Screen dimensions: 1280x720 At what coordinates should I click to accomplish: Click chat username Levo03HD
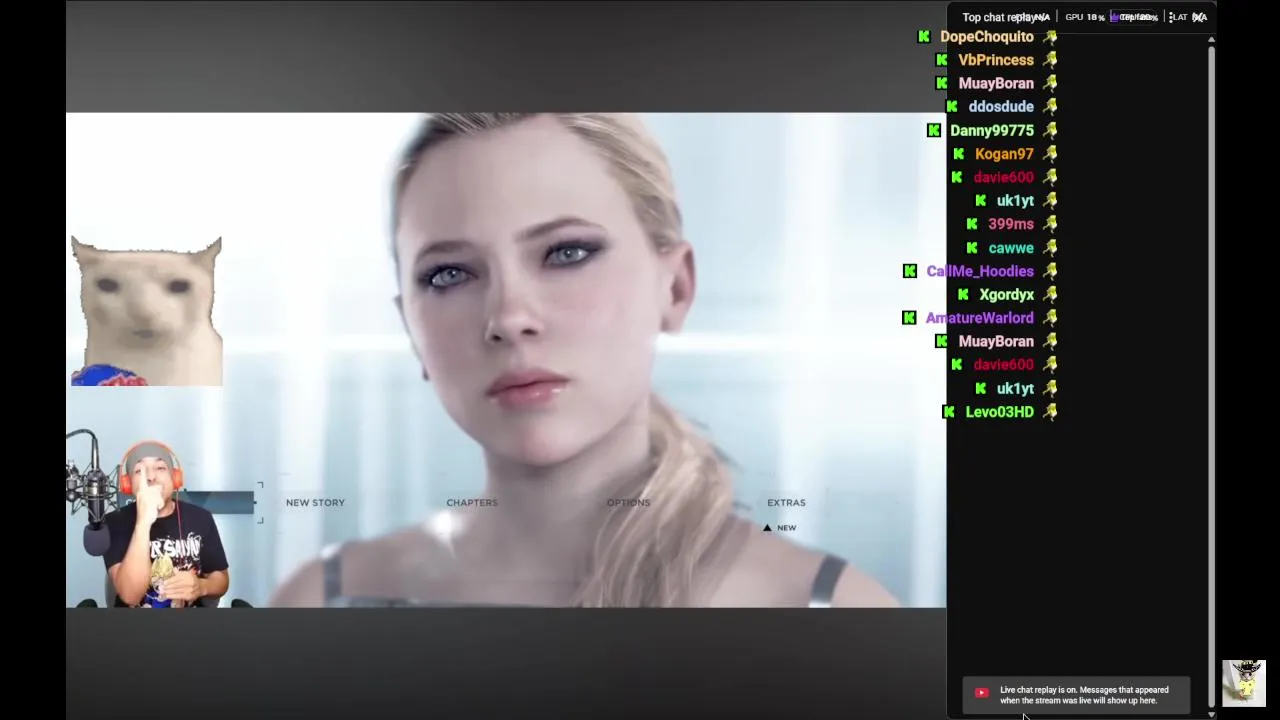pyautogui.click(x=999, y=412)
